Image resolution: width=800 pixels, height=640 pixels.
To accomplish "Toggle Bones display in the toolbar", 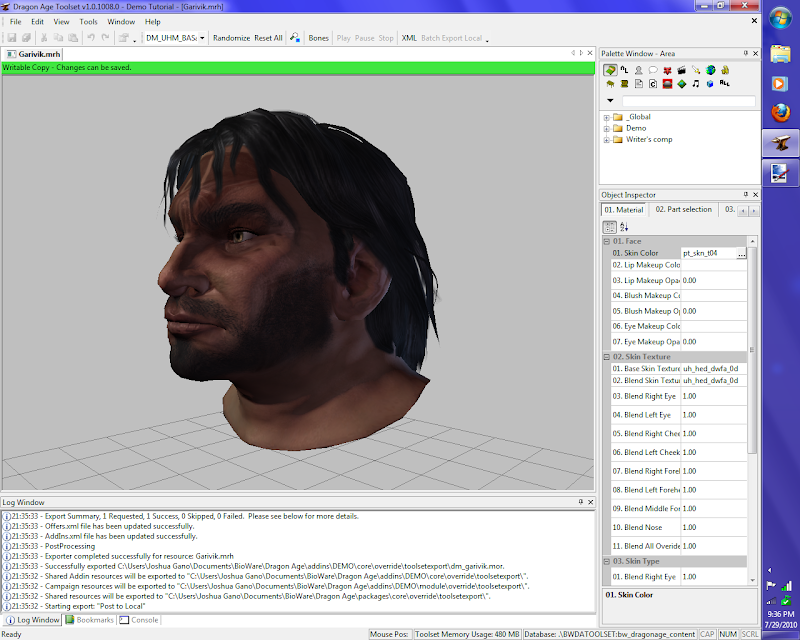I will [318, 38].
